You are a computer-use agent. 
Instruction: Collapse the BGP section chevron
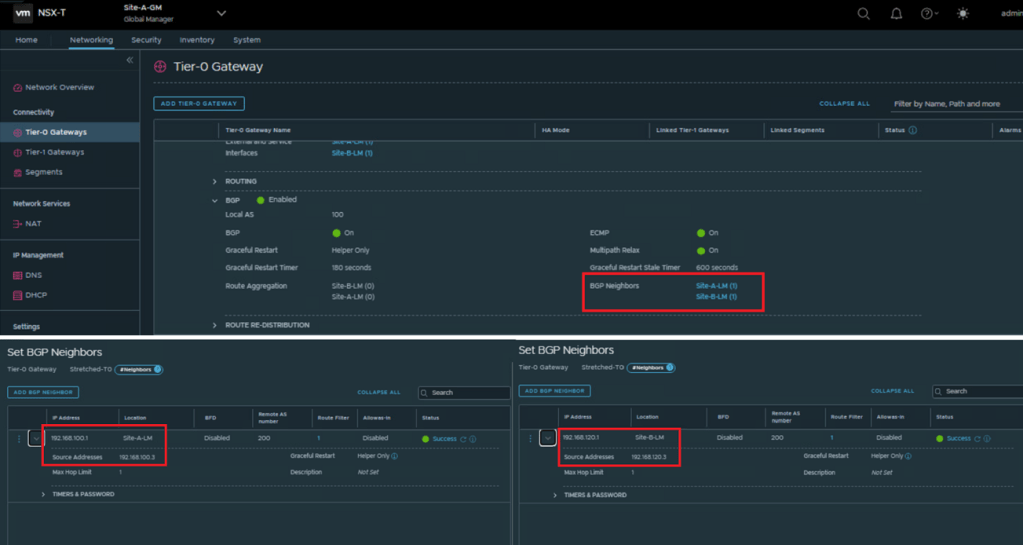tap(215, 201)
